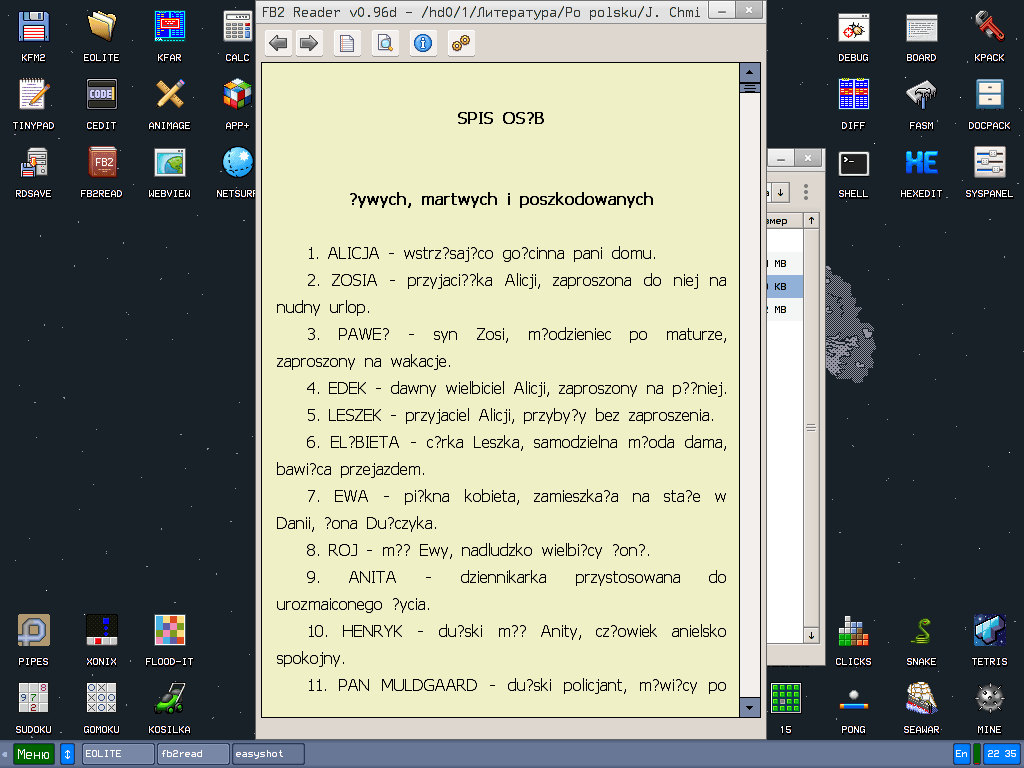Open the green Меню start menu

point(33,754)
